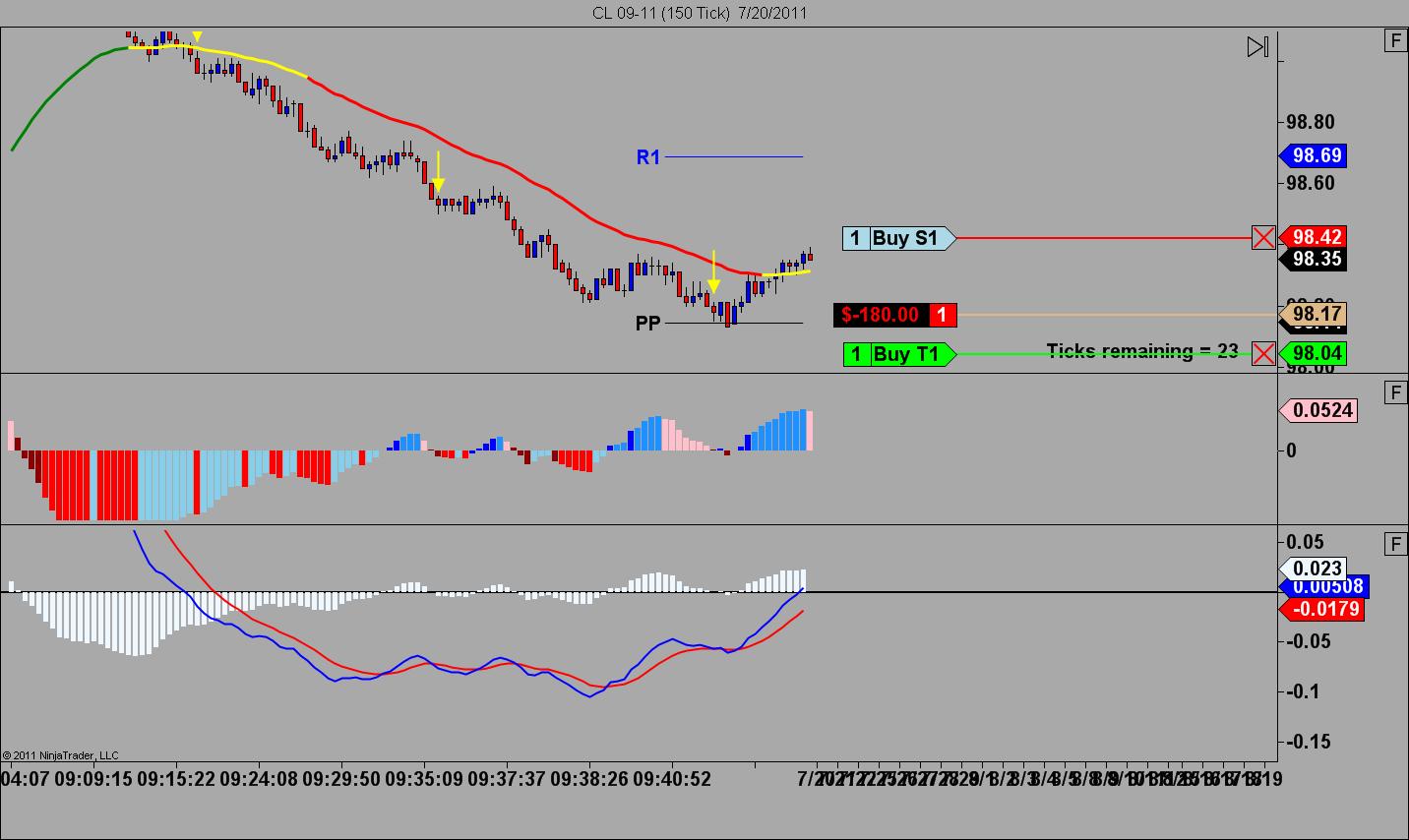Click the blue 0.00508 MACD value marker
This screenshot has height=840, width=1409.
(x=1324, y=587)
